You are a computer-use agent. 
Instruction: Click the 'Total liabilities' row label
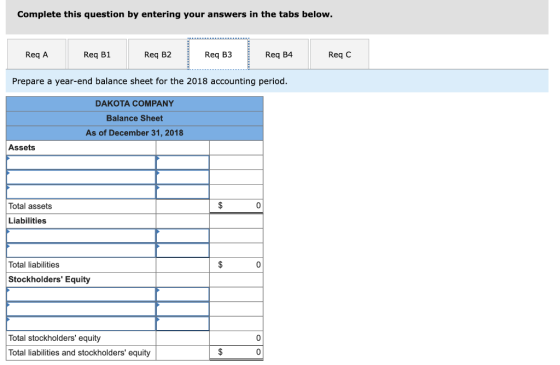coord(34,265)
